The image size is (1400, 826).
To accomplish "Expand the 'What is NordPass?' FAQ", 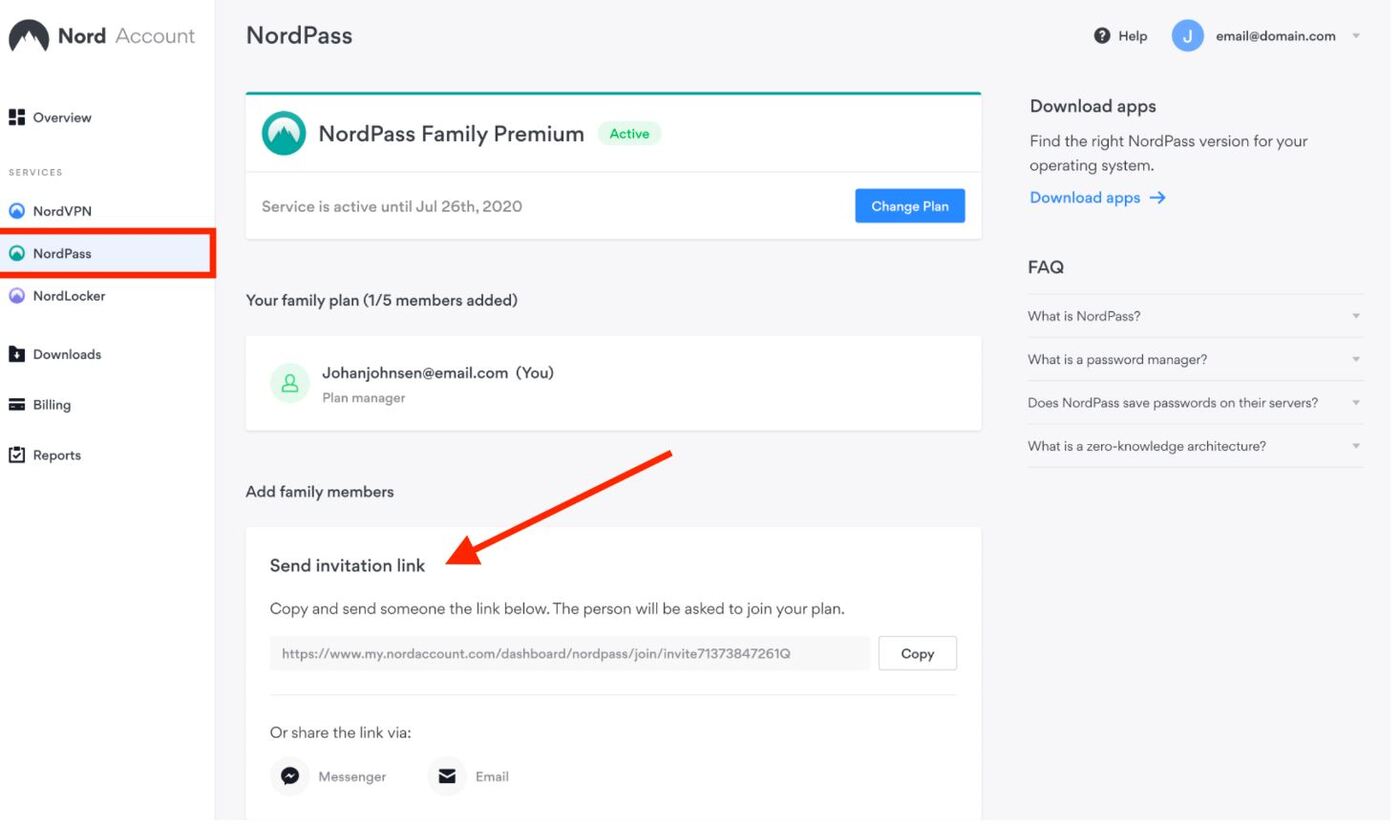I will (1356, 317).
